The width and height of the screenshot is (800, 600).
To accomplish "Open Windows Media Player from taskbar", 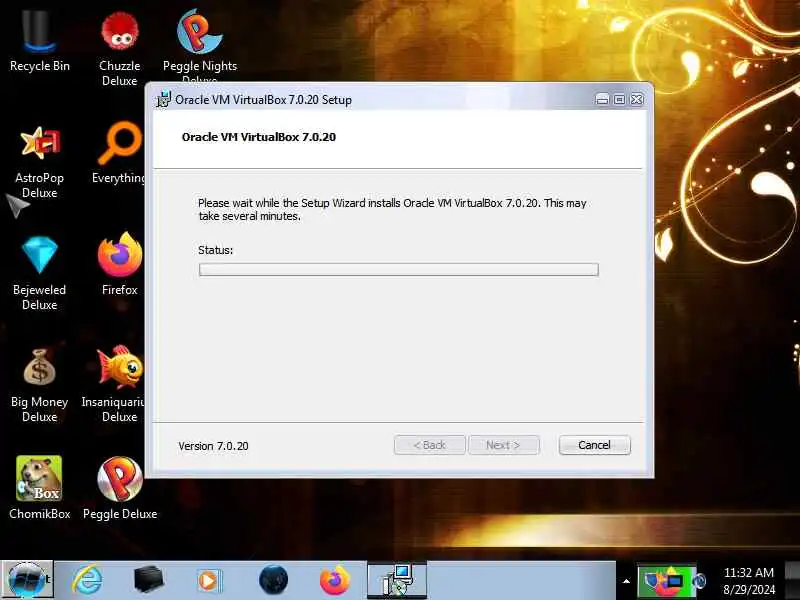I will (x=209, y=581).
